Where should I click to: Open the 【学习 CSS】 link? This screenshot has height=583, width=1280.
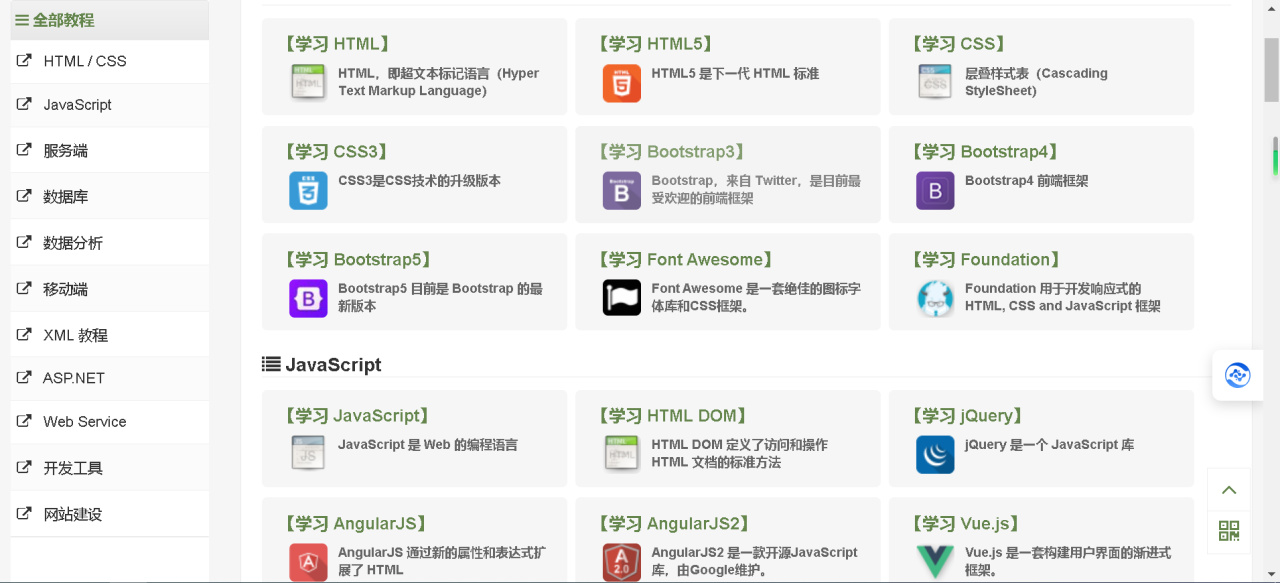coord(959,44)
